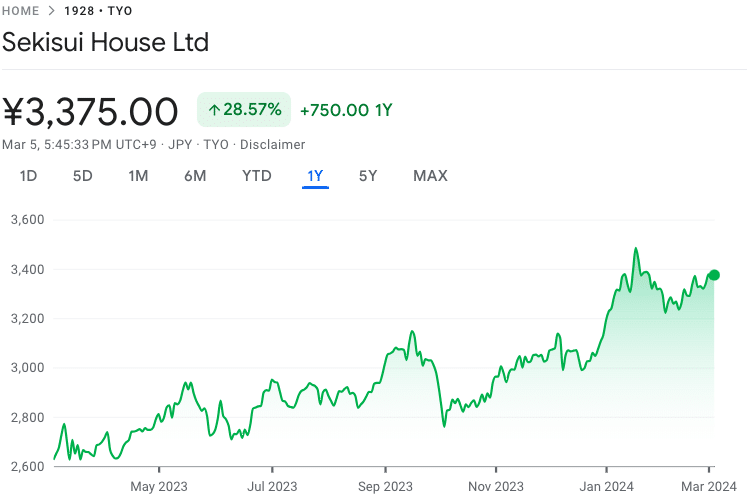Click the 3,200 y-axis label
Viewport: 747px width, 501px height.
tap(27, 318)
